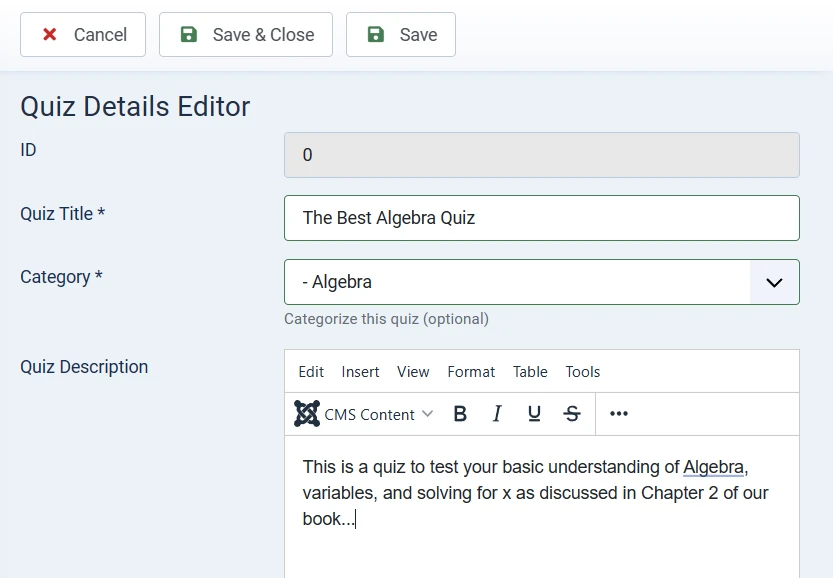Click the Joomla CMS Content logo icon
Screen dimensions: 833x578
(307, 414)
